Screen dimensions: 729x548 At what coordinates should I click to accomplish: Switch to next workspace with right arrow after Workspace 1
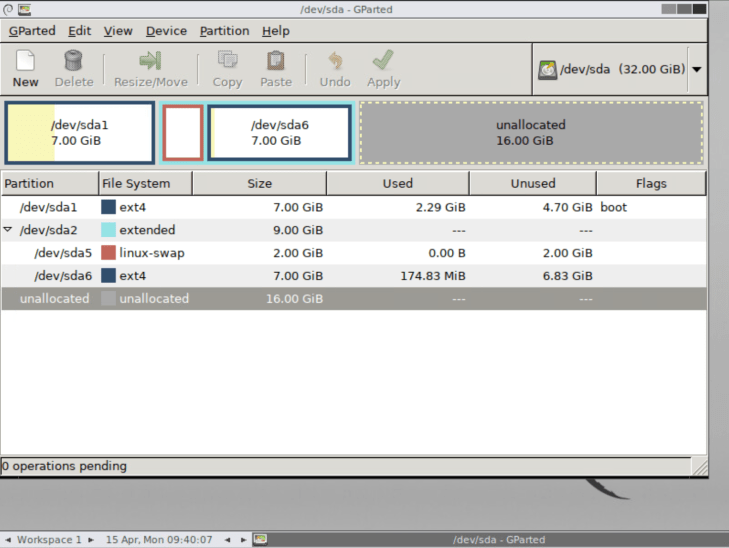click(91, 540)
